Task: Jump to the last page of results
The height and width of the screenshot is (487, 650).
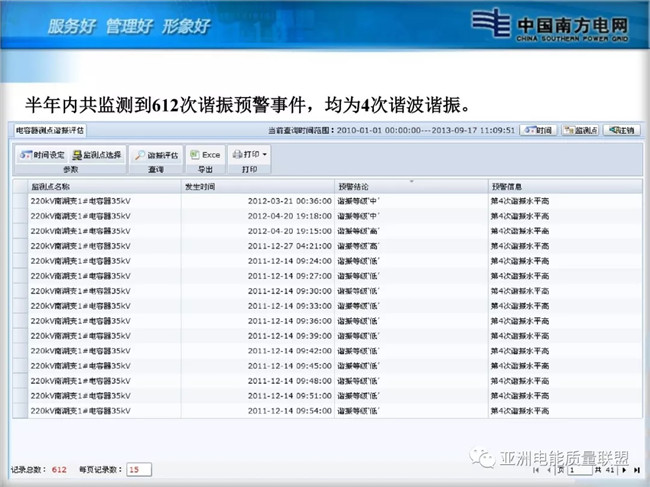Action: point(635,469)
